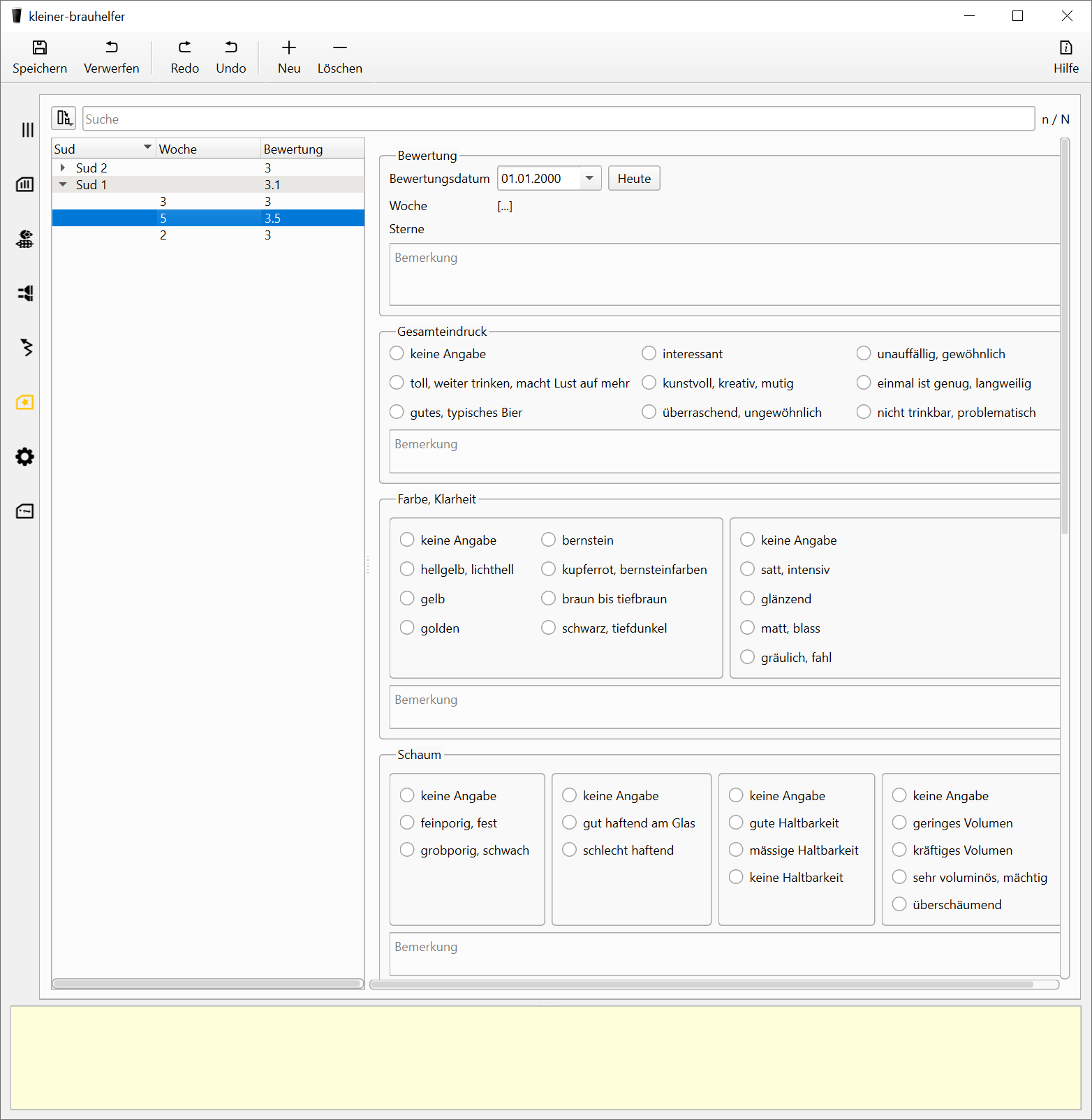
Task: Discard changes with the Verwerfen icon
Action: (x=112, y=47)
